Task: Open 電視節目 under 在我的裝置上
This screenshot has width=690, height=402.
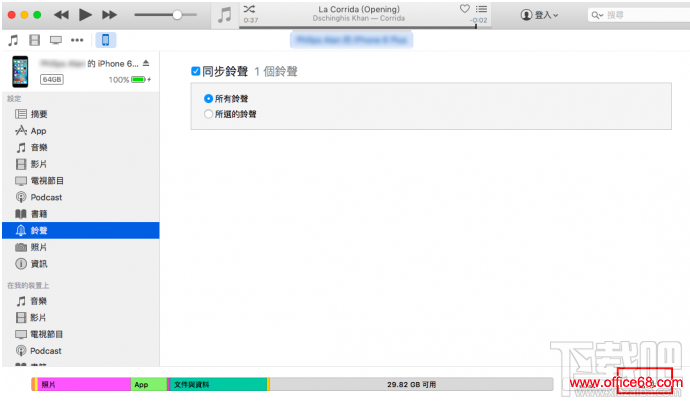Action: (x=81, y=334)
